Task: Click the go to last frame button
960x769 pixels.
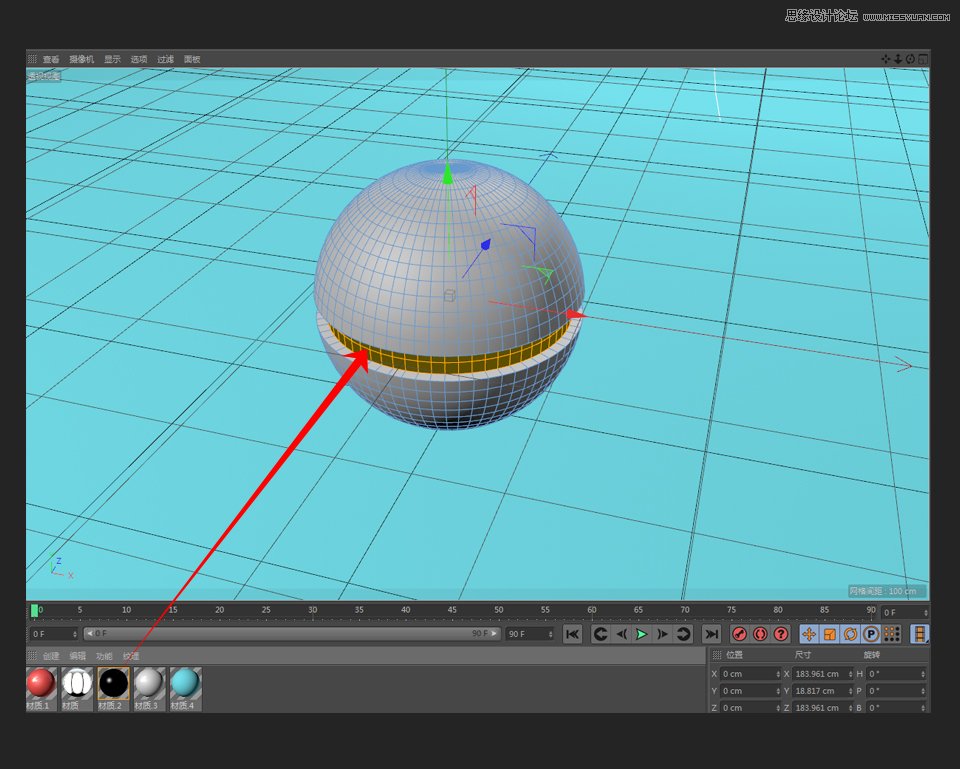Action: pyautogui.click(x=712, y=634)
